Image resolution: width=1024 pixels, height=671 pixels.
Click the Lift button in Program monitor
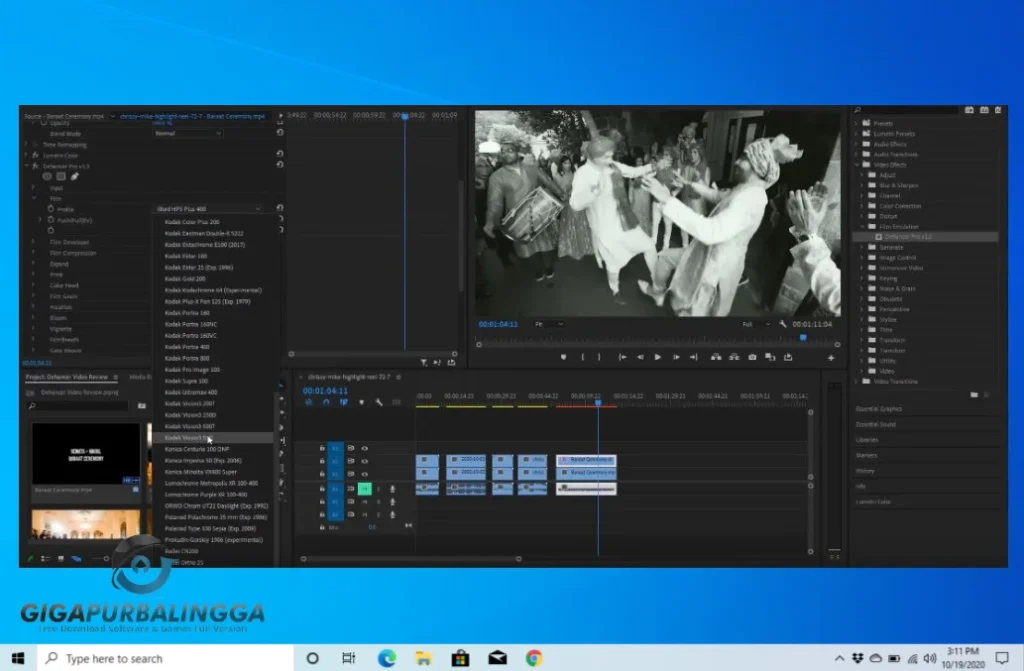(x=716, y=357)
